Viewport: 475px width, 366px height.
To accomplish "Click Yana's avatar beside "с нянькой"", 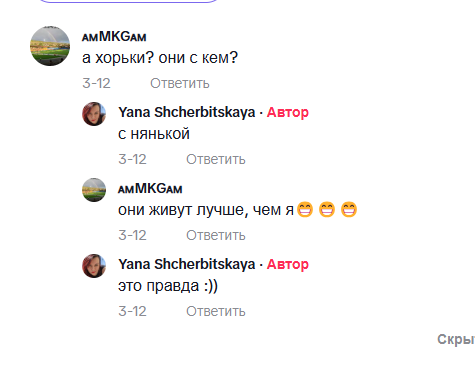I will pyautogui.click(x=94, y=114).
